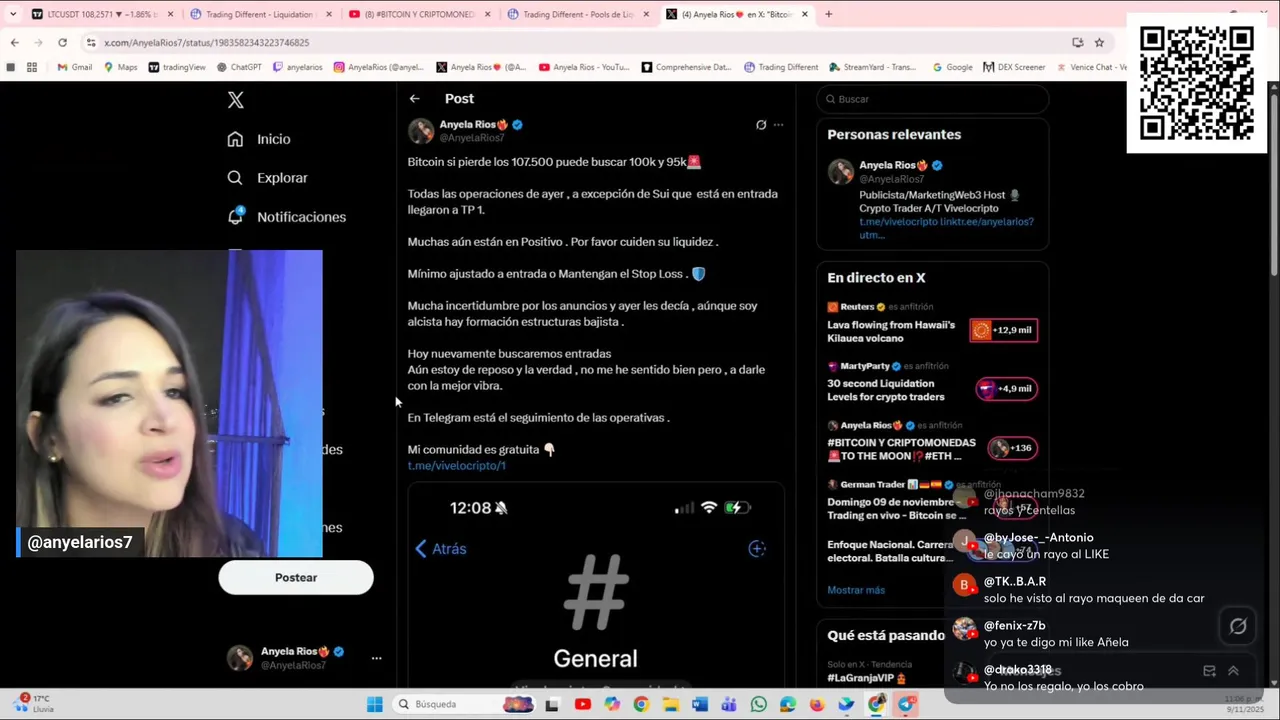Viewport: 1280px width, 720px height.
Task: Open tradingView bookmark
Action: coord(177,67)
